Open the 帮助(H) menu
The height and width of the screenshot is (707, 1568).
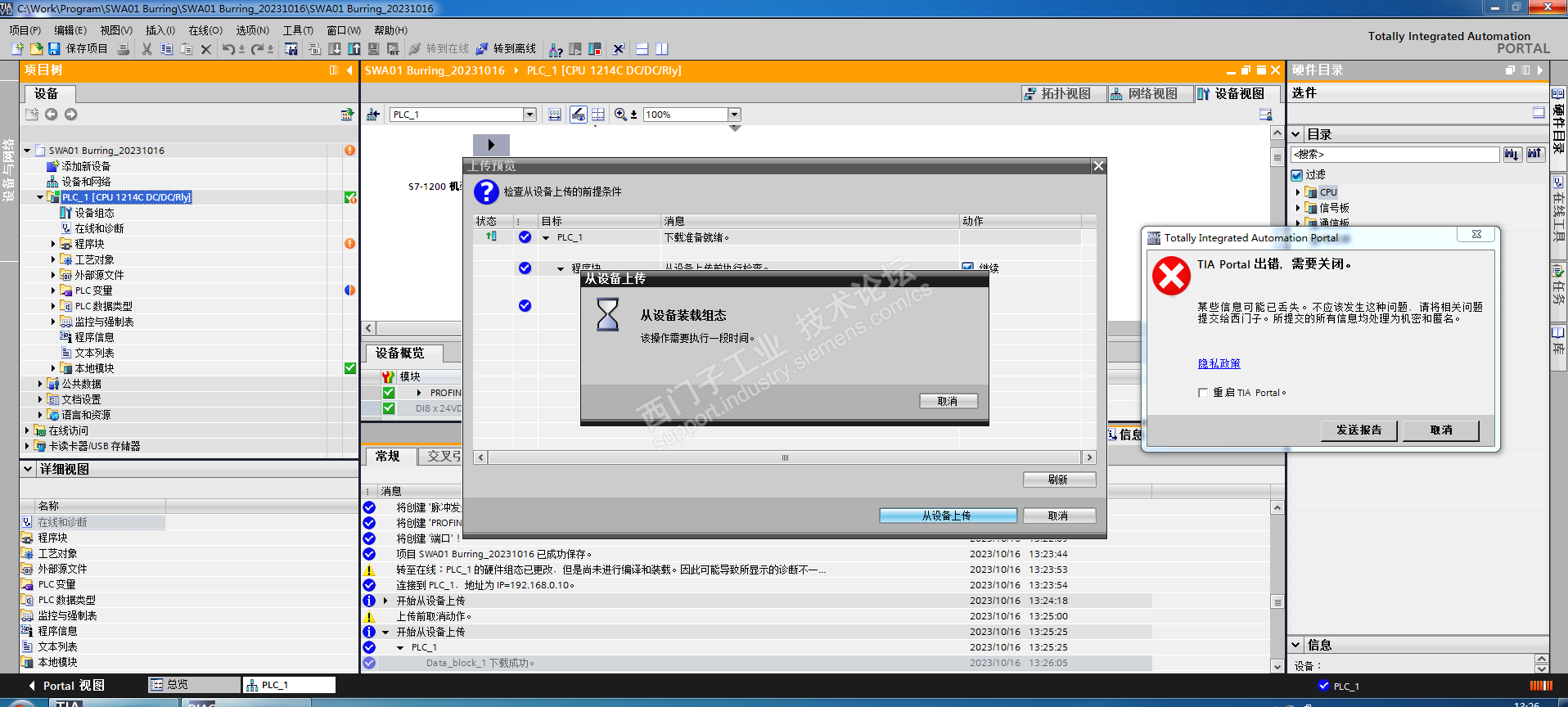coord(391,30)
